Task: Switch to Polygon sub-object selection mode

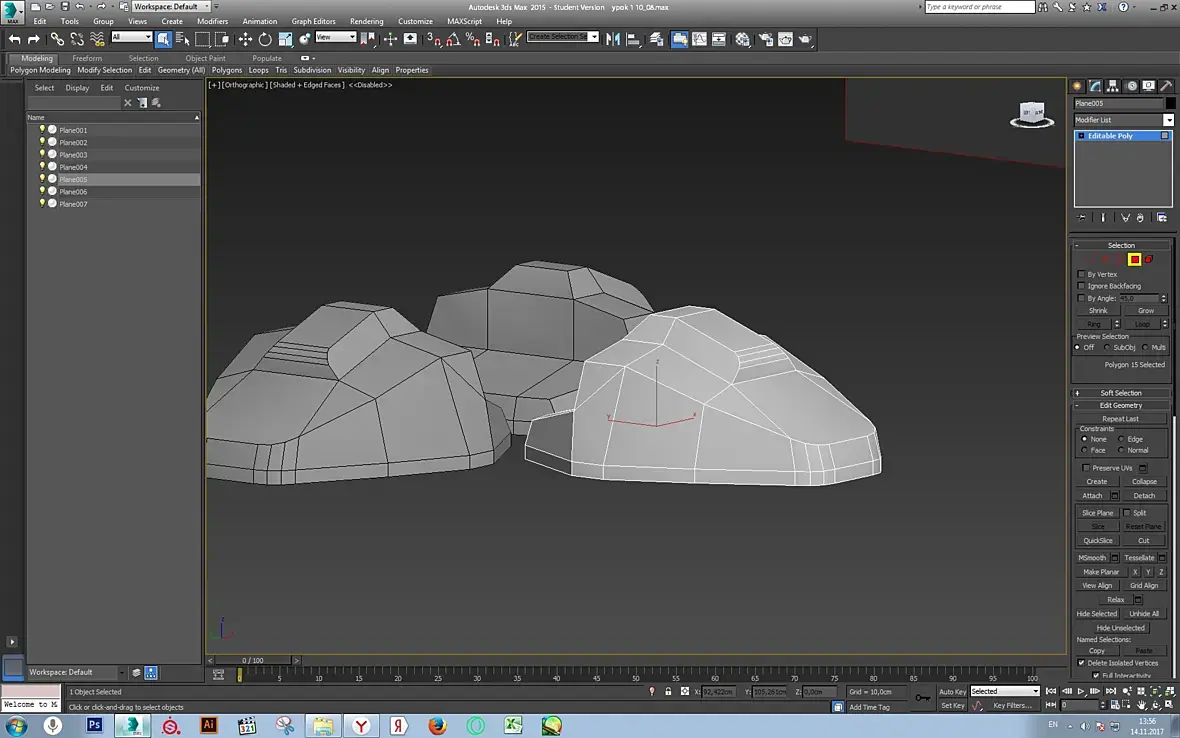Action: [1134, 260]
